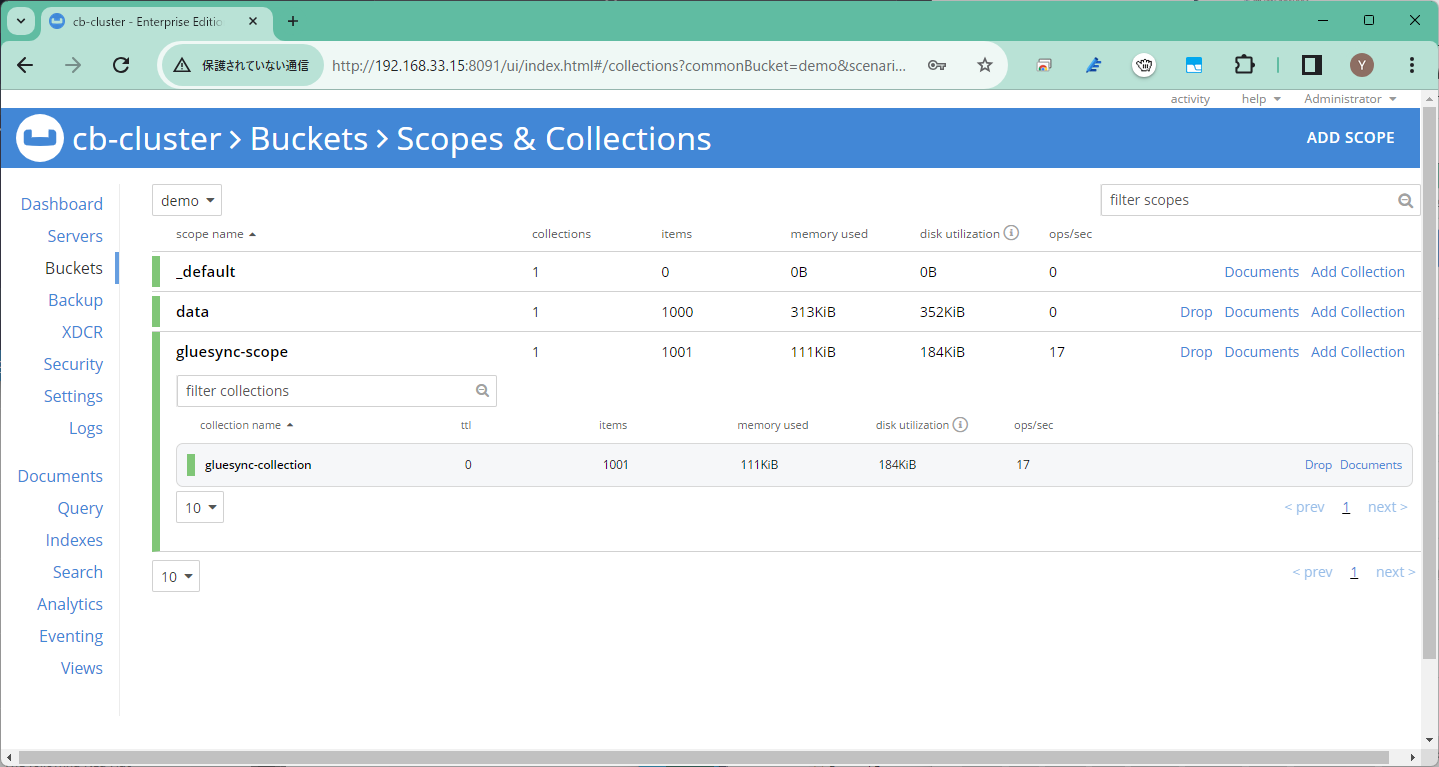The width and height of the screenshot is (1439, 767).
Task: Open Query in the sidebar
Action: point(80,508)
